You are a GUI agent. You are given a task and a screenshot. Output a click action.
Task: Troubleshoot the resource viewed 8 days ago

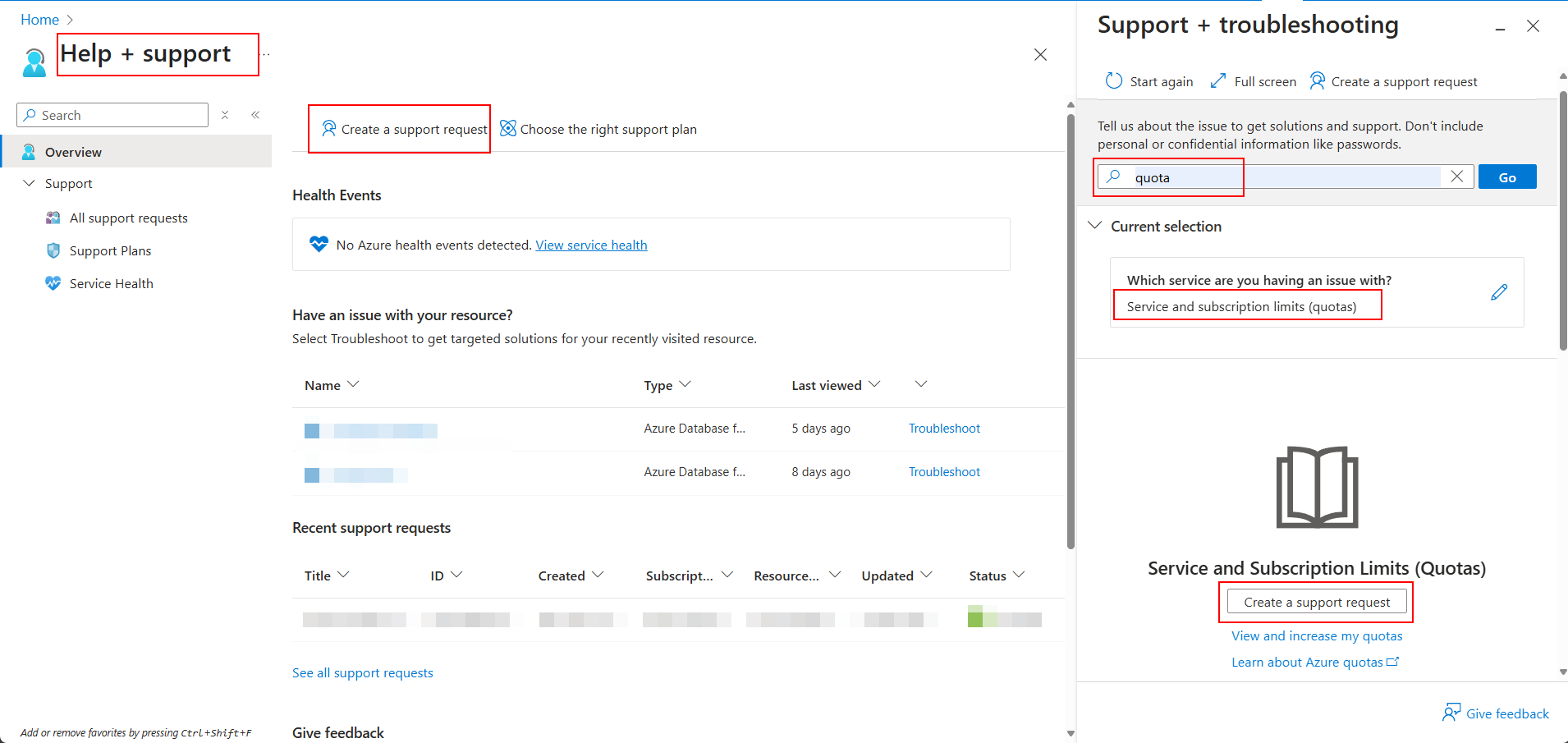tap(944, 472)
